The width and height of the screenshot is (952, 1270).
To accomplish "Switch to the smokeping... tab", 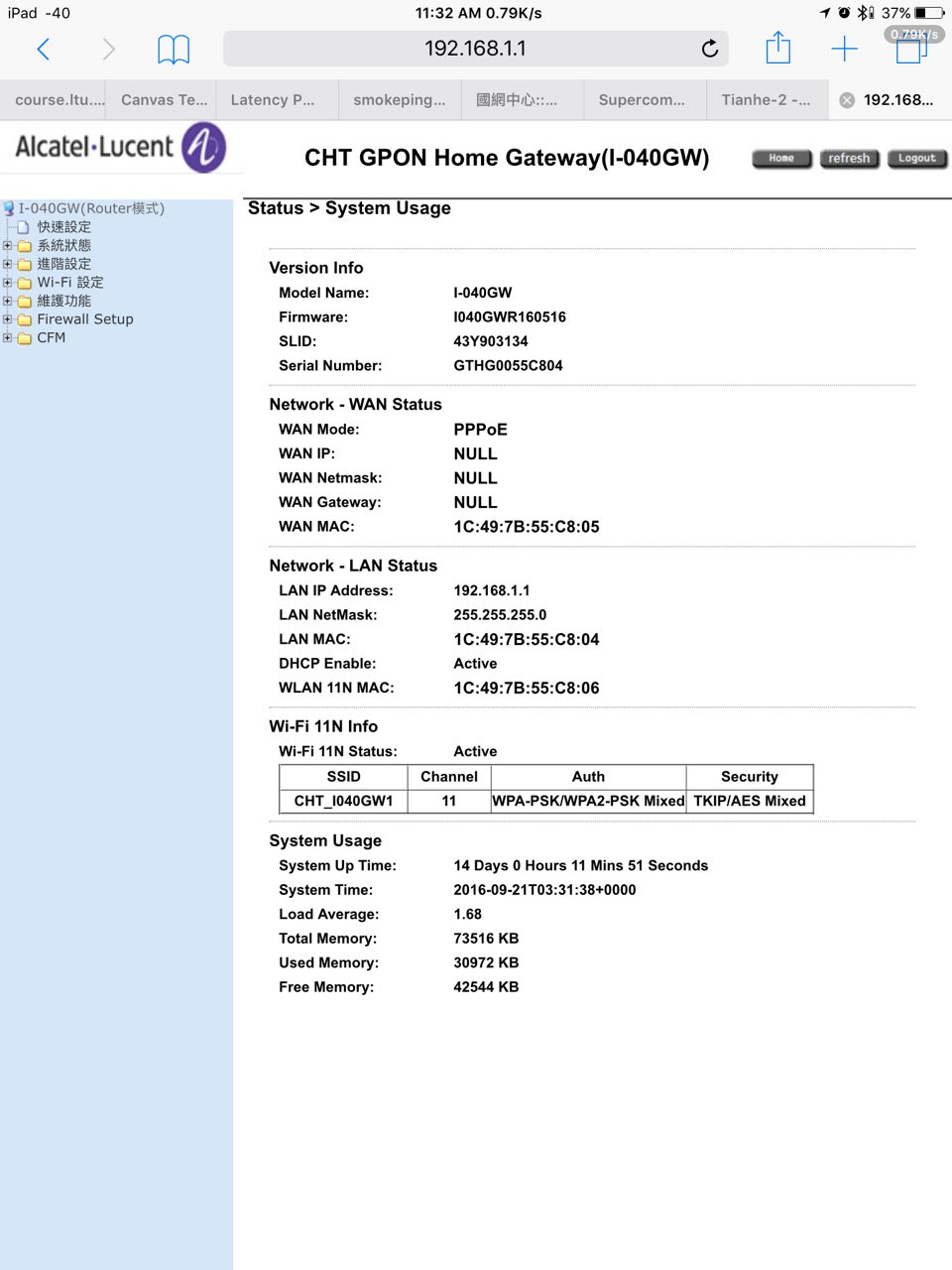I will pos(399,100).
